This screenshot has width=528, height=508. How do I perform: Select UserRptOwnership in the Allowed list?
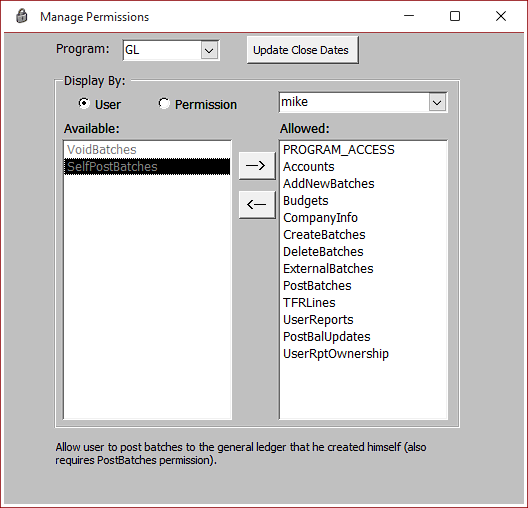pyautogui.click(x=363, y=353)
